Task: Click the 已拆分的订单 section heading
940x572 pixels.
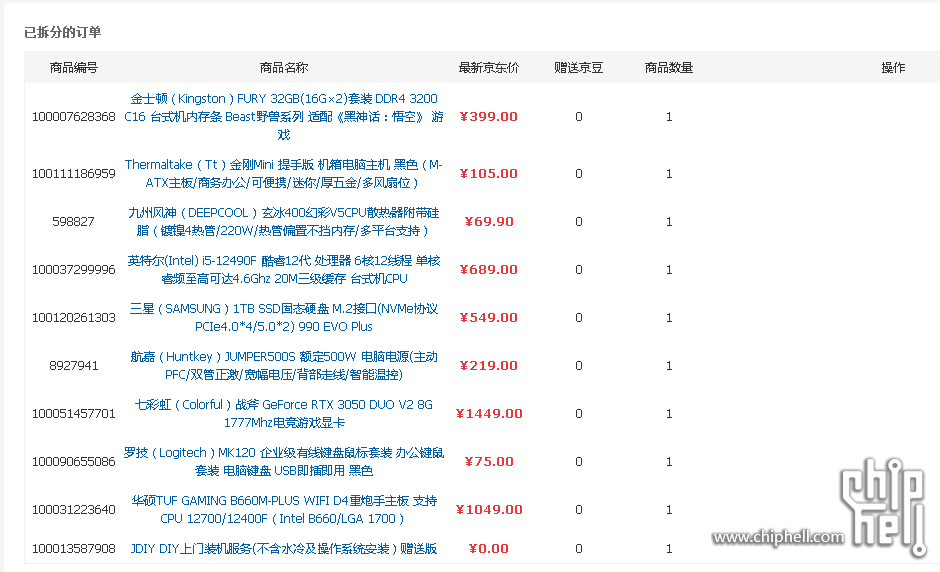Action: click(x=62, y=32)
